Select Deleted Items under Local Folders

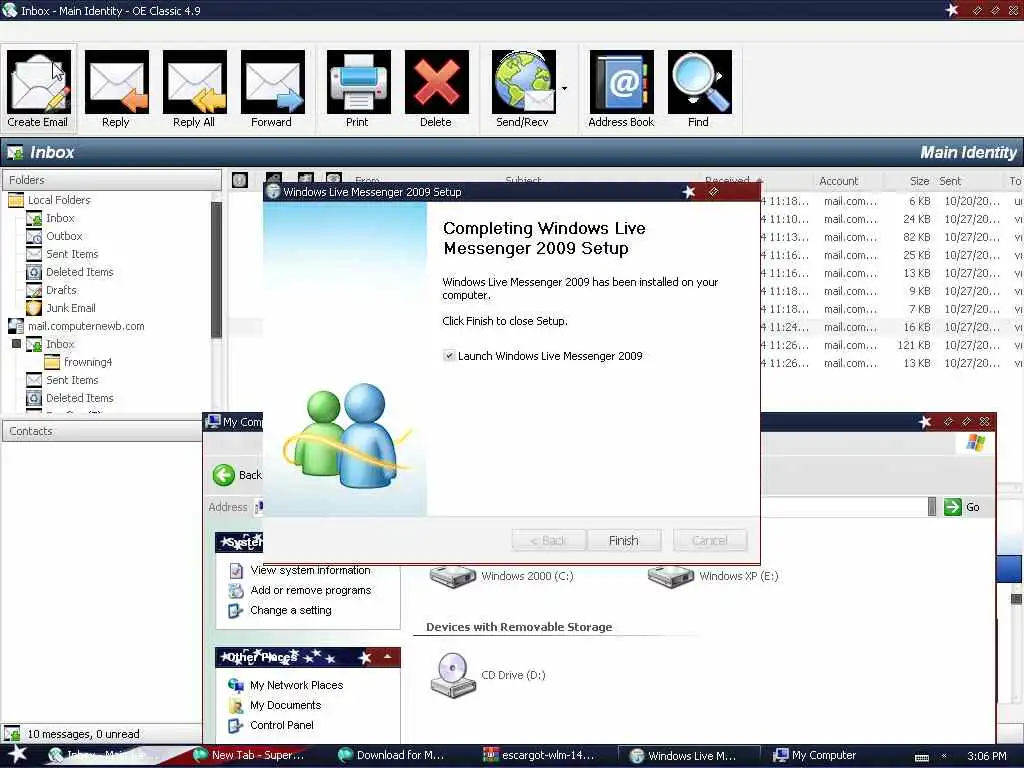pyautogui.click(x=79, y=272)
